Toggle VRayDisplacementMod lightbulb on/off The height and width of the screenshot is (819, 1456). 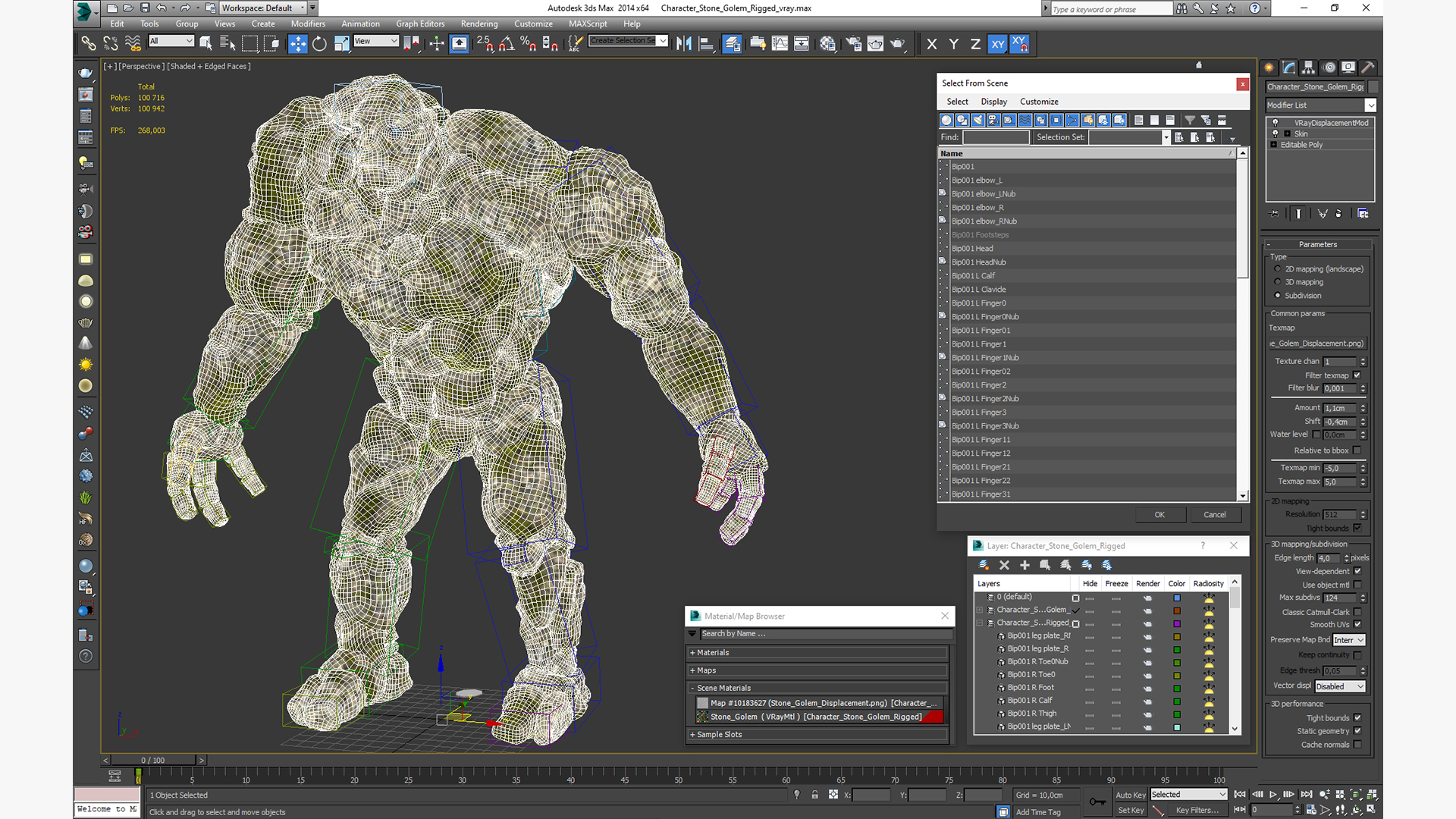[1276, 122]
